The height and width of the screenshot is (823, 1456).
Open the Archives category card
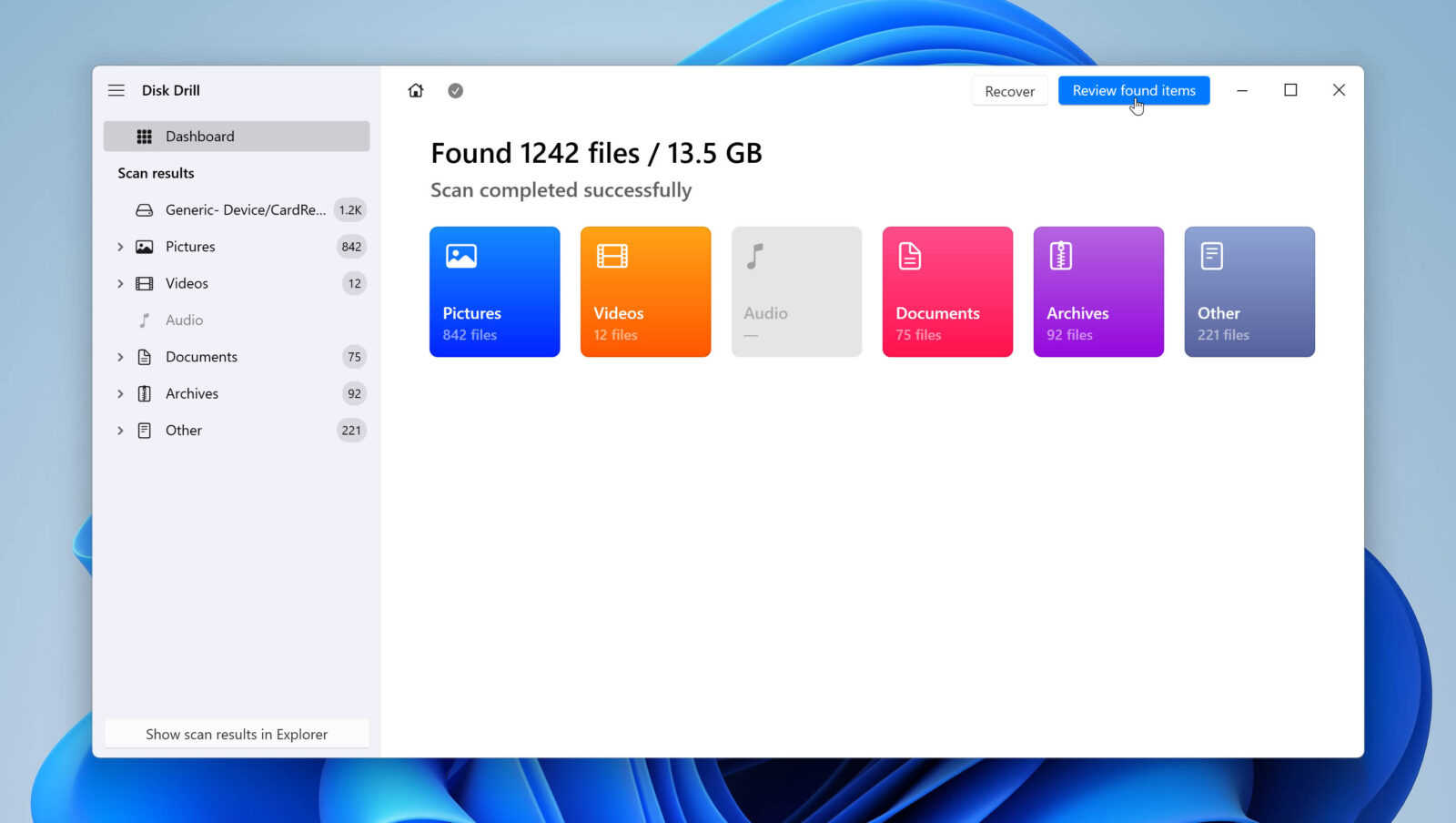[1098, 291]
